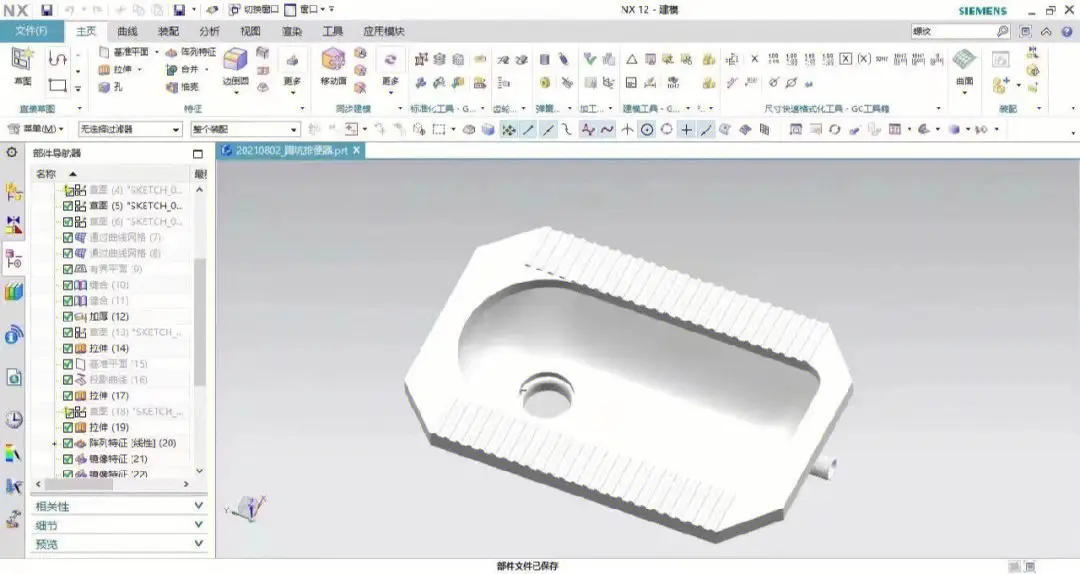Click the 3D squat toilet model in viewport
This screenshot has width=1080, height=574.
(x=629, y=383)
